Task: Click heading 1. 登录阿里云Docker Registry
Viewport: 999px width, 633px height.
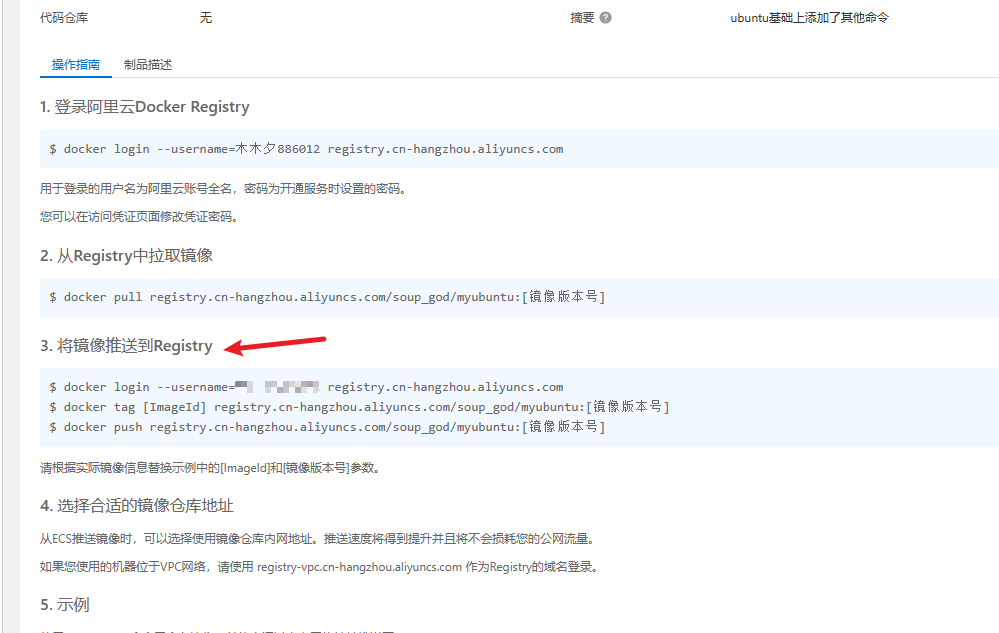Action: [145, 107]
